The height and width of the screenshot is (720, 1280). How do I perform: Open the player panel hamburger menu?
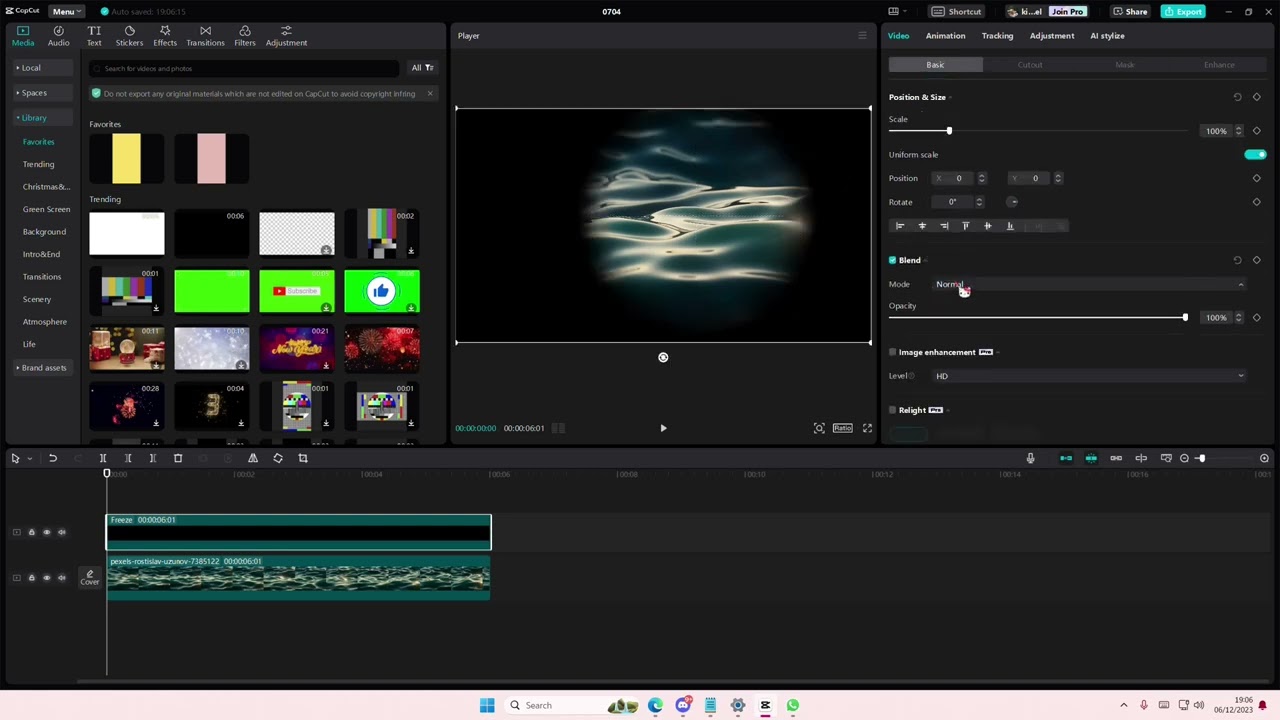click(862, 36)
